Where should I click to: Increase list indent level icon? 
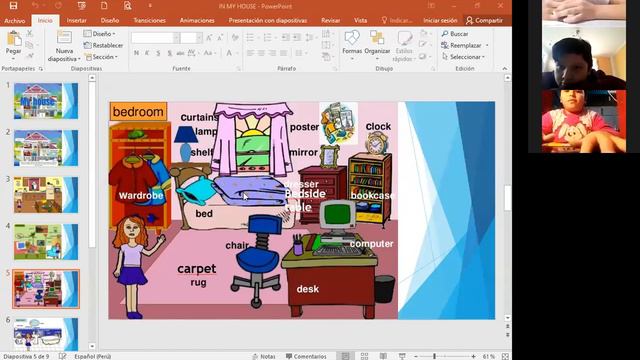pos(297,38)
